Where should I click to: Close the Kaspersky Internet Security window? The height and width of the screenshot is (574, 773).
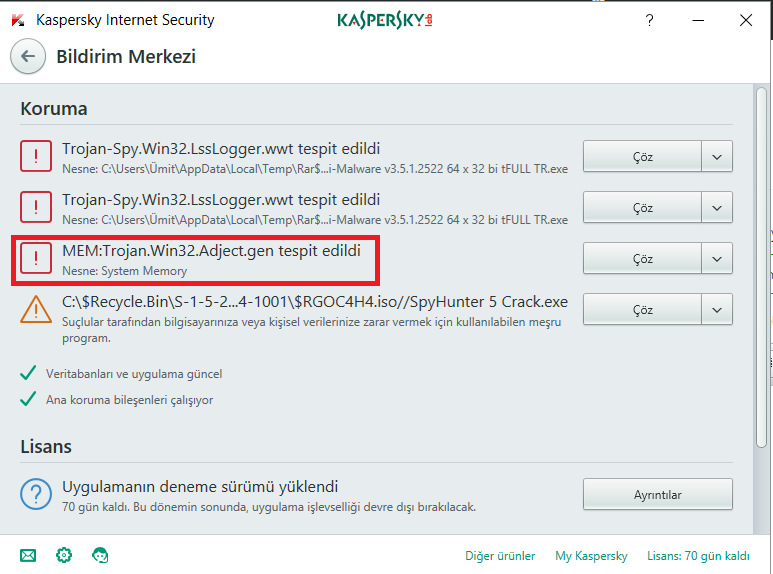click(x=746, y=20)
